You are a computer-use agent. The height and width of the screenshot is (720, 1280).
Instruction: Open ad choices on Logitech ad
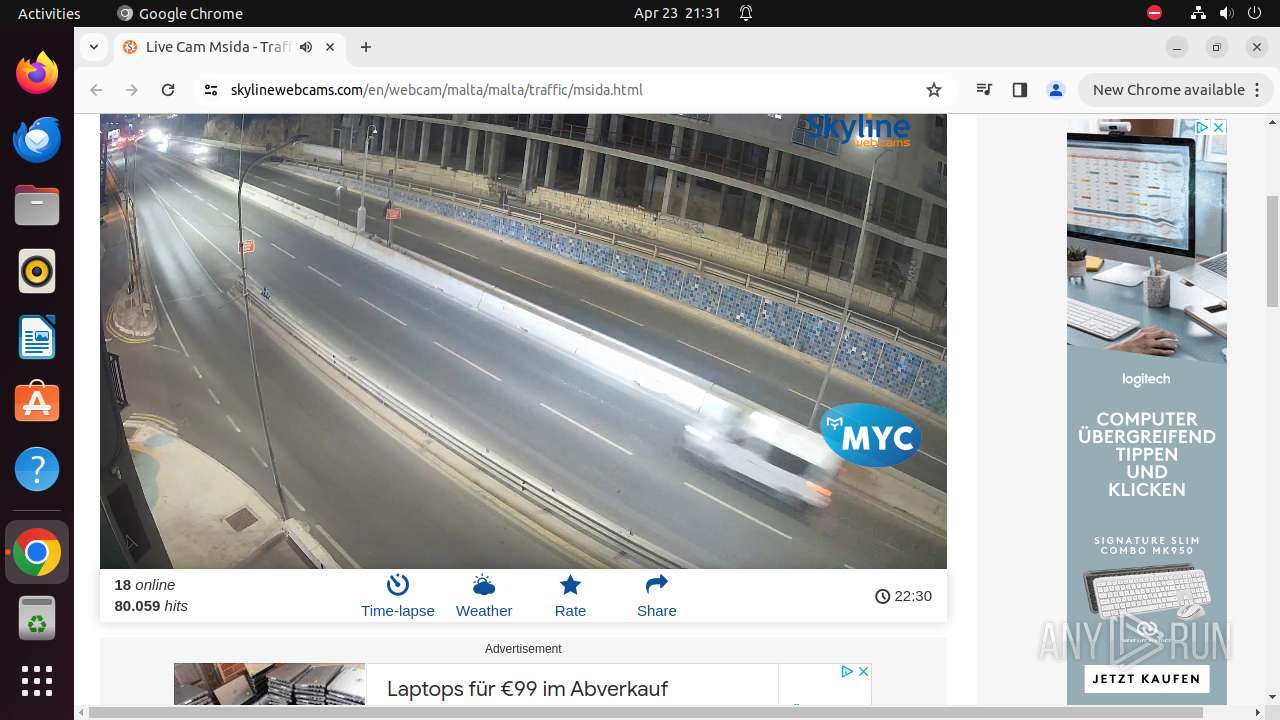click(x=1203, y=127)
